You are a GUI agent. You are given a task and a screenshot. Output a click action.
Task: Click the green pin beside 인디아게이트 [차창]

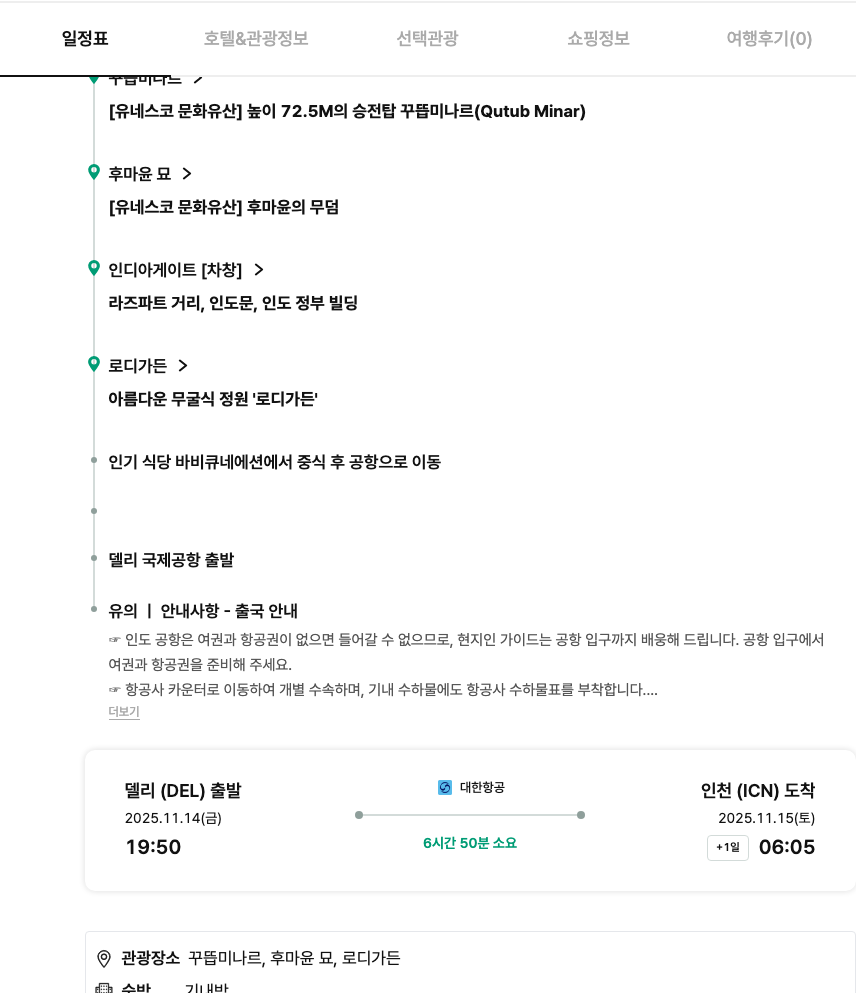click(94, 268)
